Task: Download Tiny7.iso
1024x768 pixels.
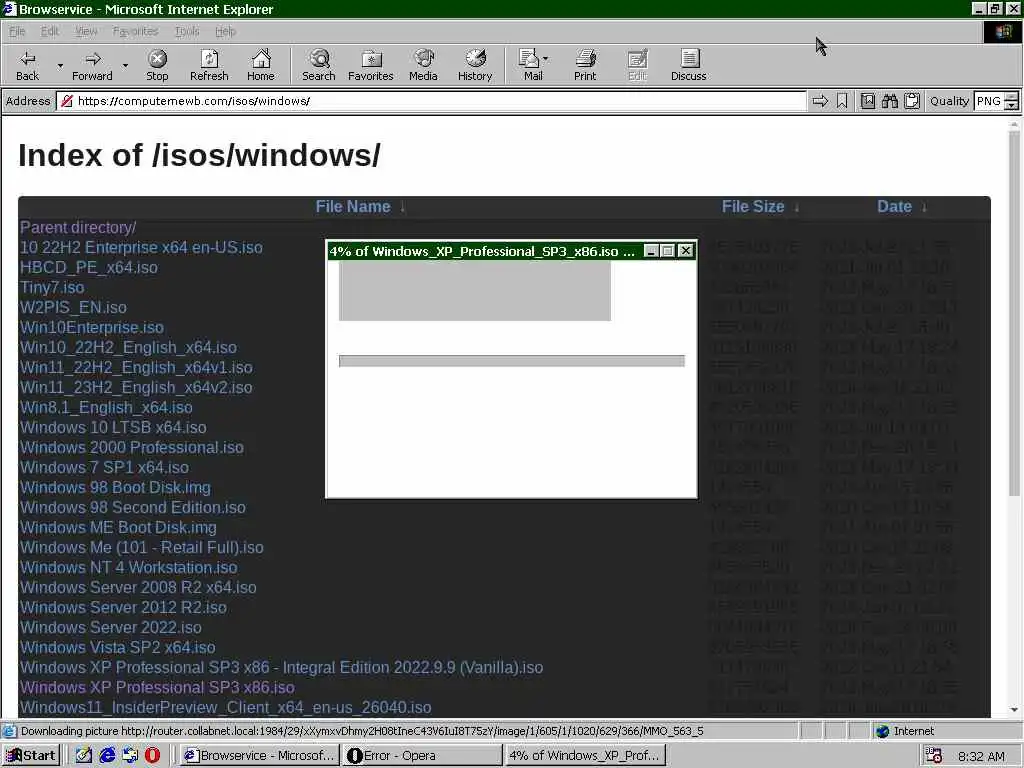Action: click(x=52, y=287)
